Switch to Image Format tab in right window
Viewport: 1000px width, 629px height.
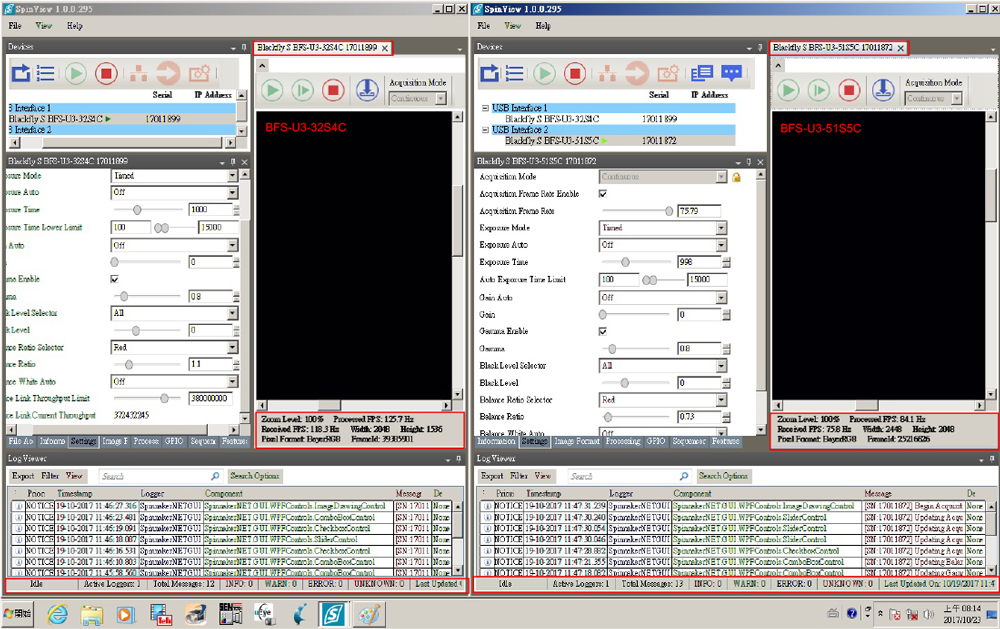577,441
